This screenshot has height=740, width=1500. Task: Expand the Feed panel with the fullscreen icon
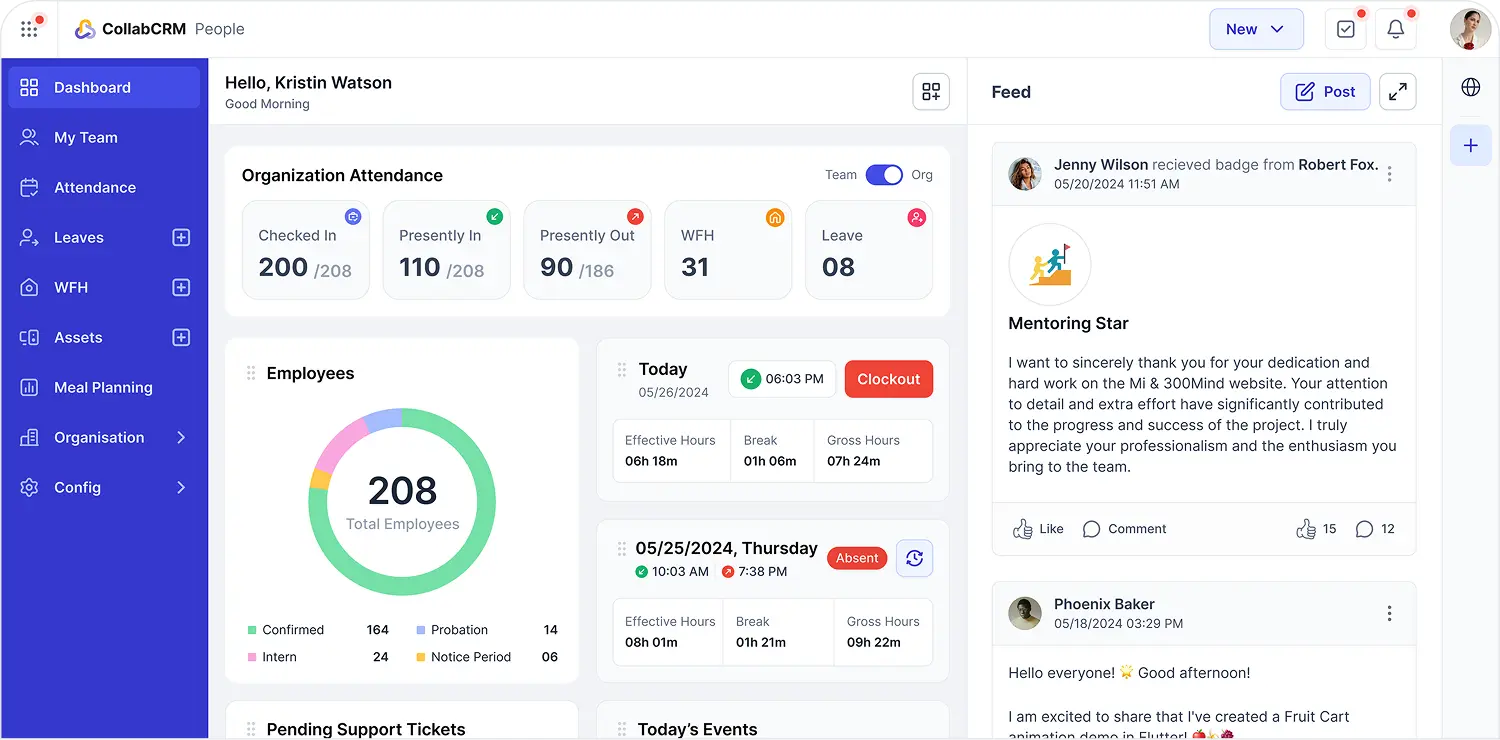coord(1397,91)
